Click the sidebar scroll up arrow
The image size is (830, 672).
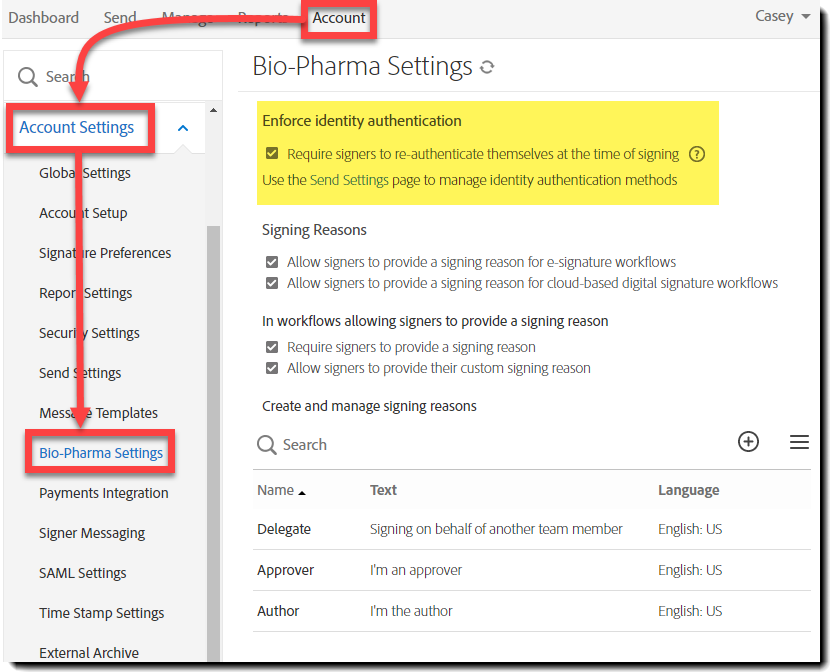(x=213, y=110)
